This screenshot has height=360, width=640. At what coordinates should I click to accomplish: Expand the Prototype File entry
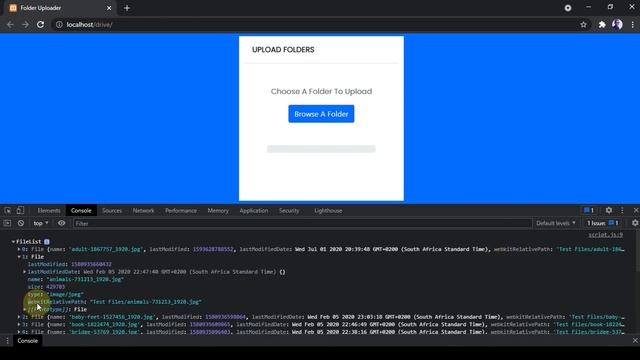pos(24,309)
